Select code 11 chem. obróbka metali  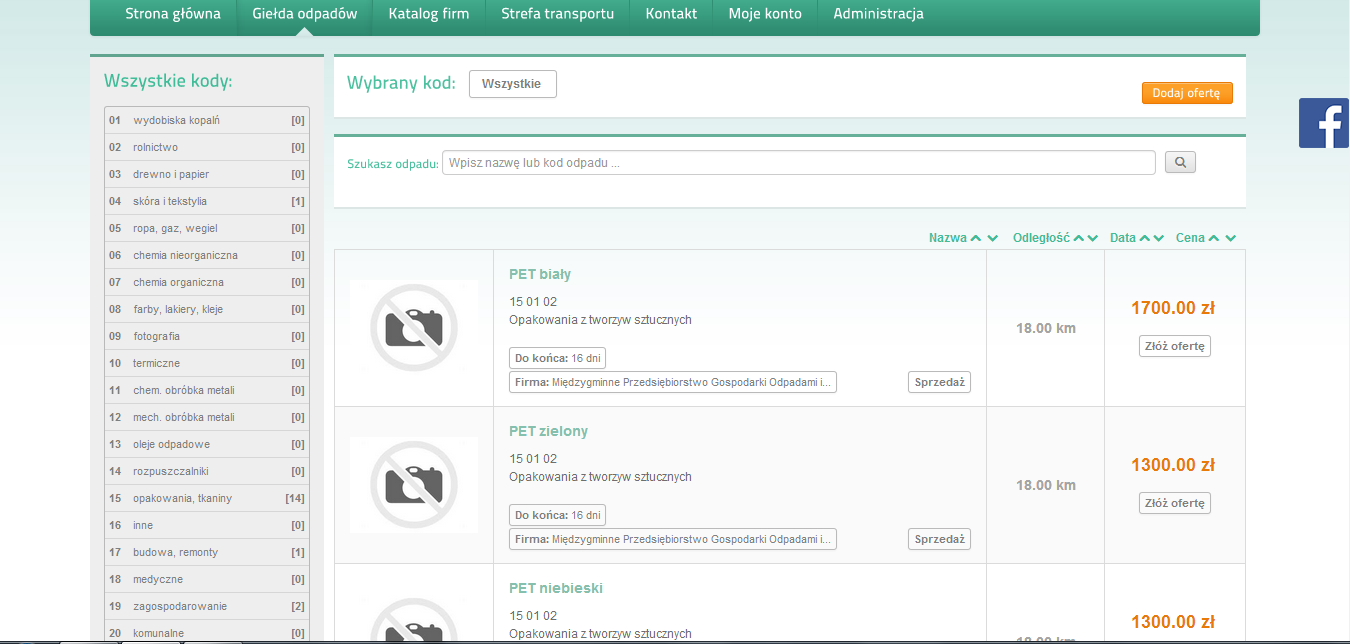(x=207, y=390)
